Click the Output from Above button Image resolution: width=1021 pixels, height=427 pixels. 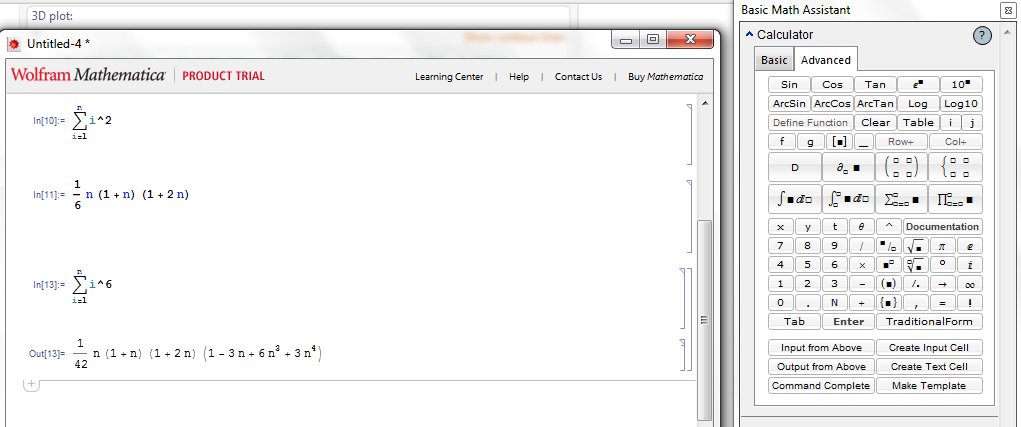click(821, 366)
